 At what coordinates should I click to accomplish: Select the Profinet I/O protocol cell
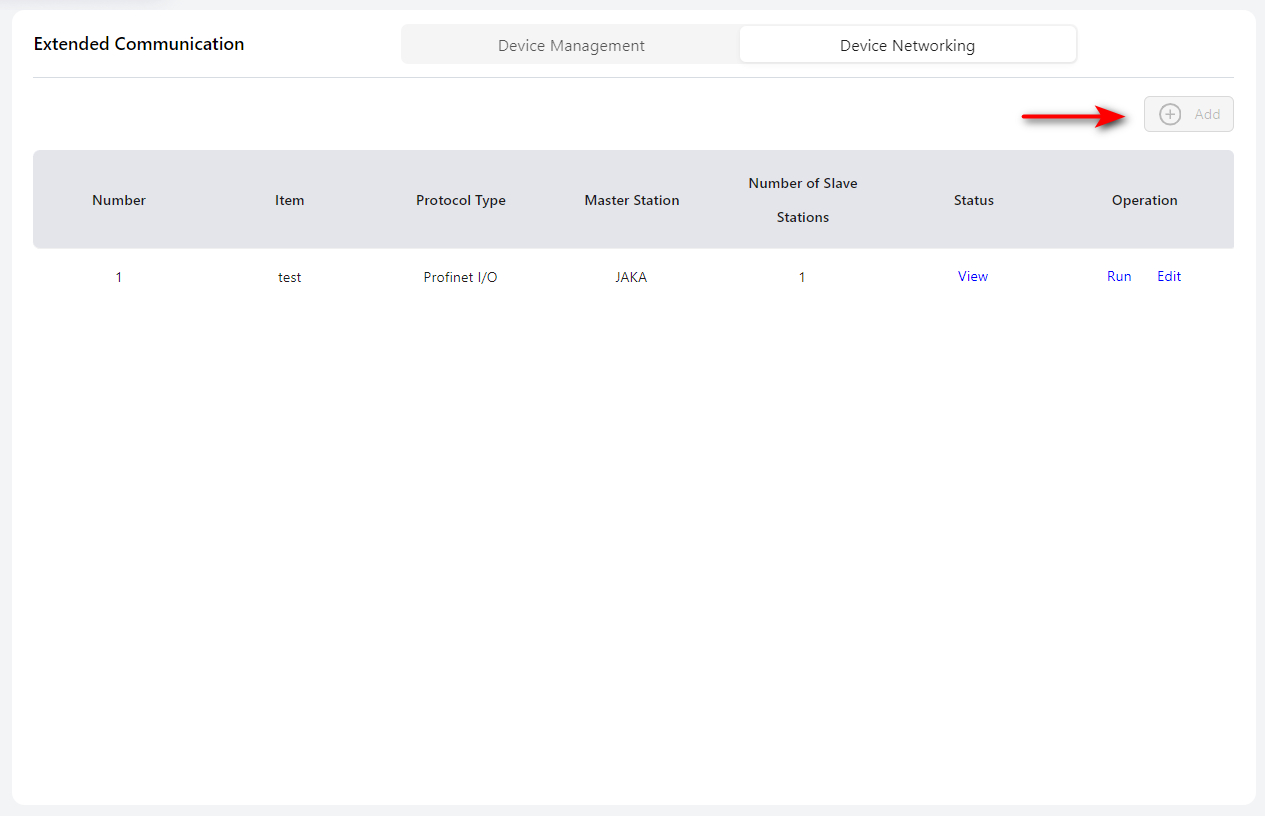(460, 277)
